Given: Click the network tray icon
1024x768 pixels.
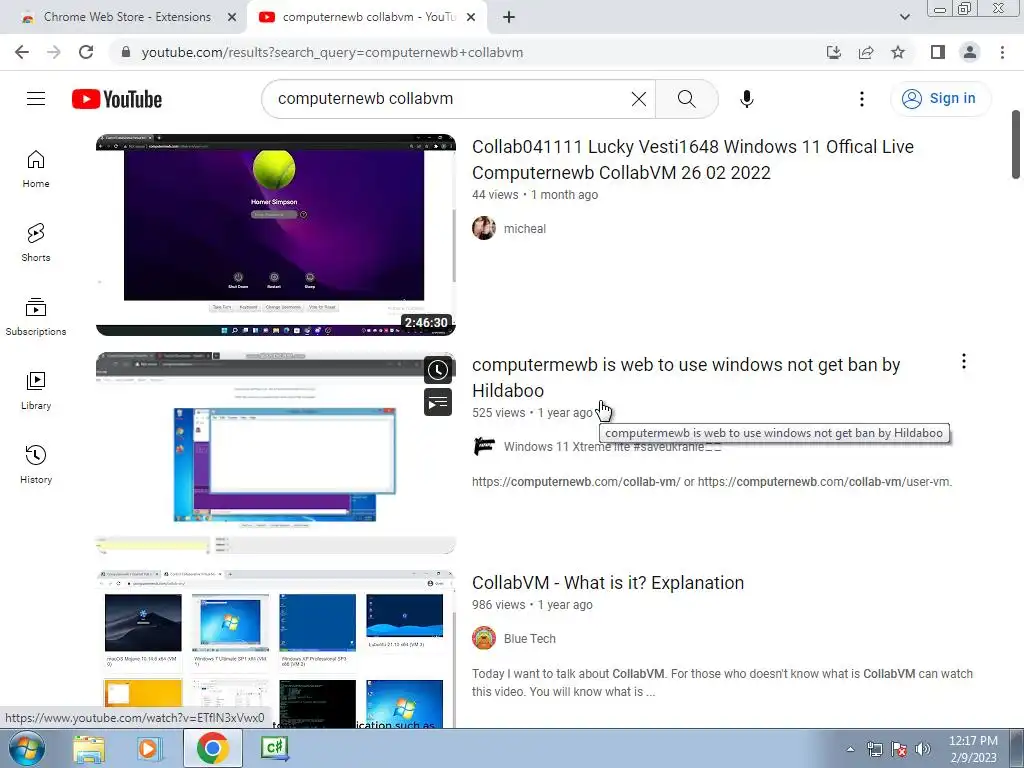Looking at the screenshot, I should pyautogui.click(x=874, y=749).
